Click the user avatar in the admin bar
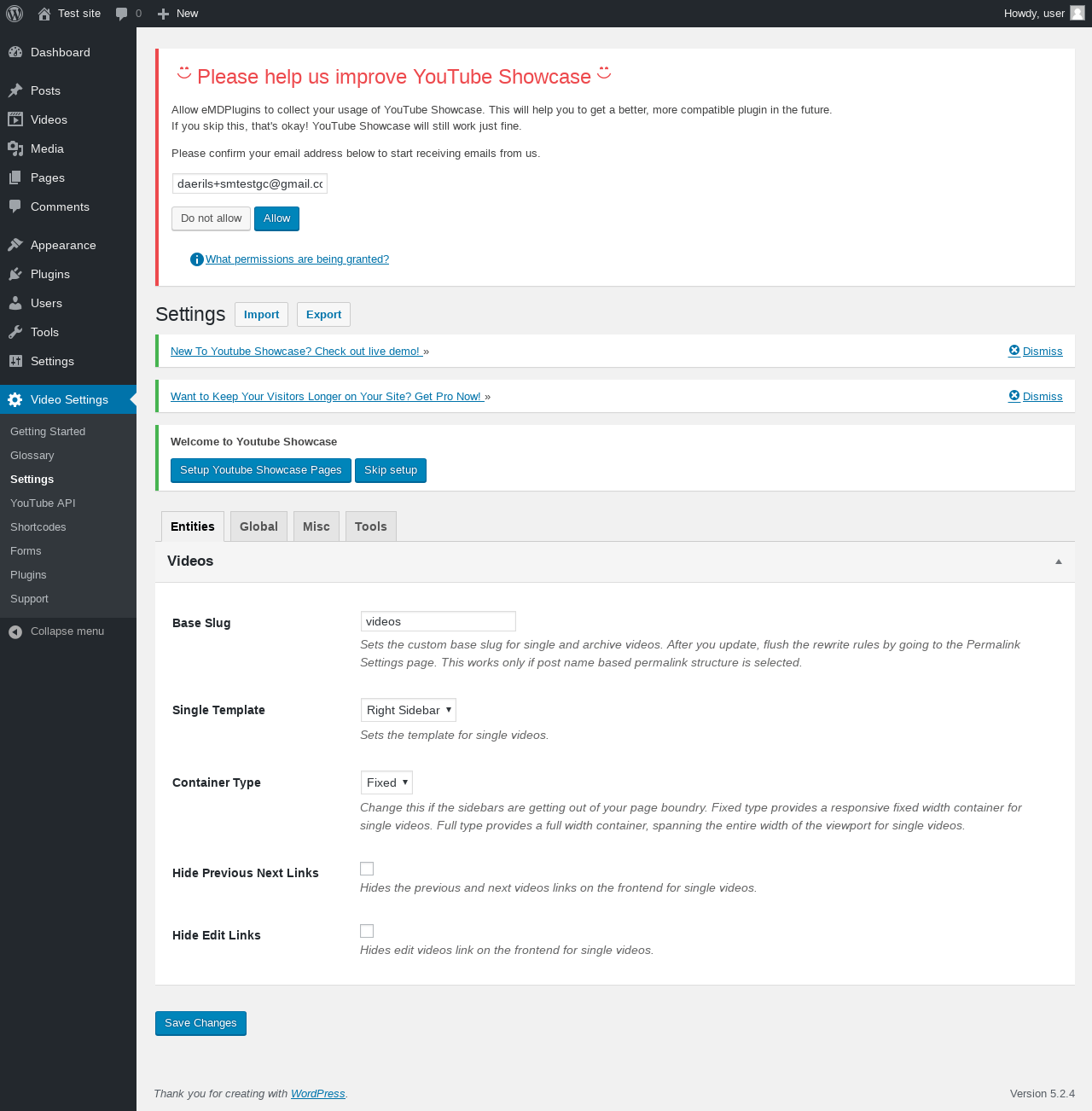Viewport: 1092px width, 1111px height. tap(1077, 13)
